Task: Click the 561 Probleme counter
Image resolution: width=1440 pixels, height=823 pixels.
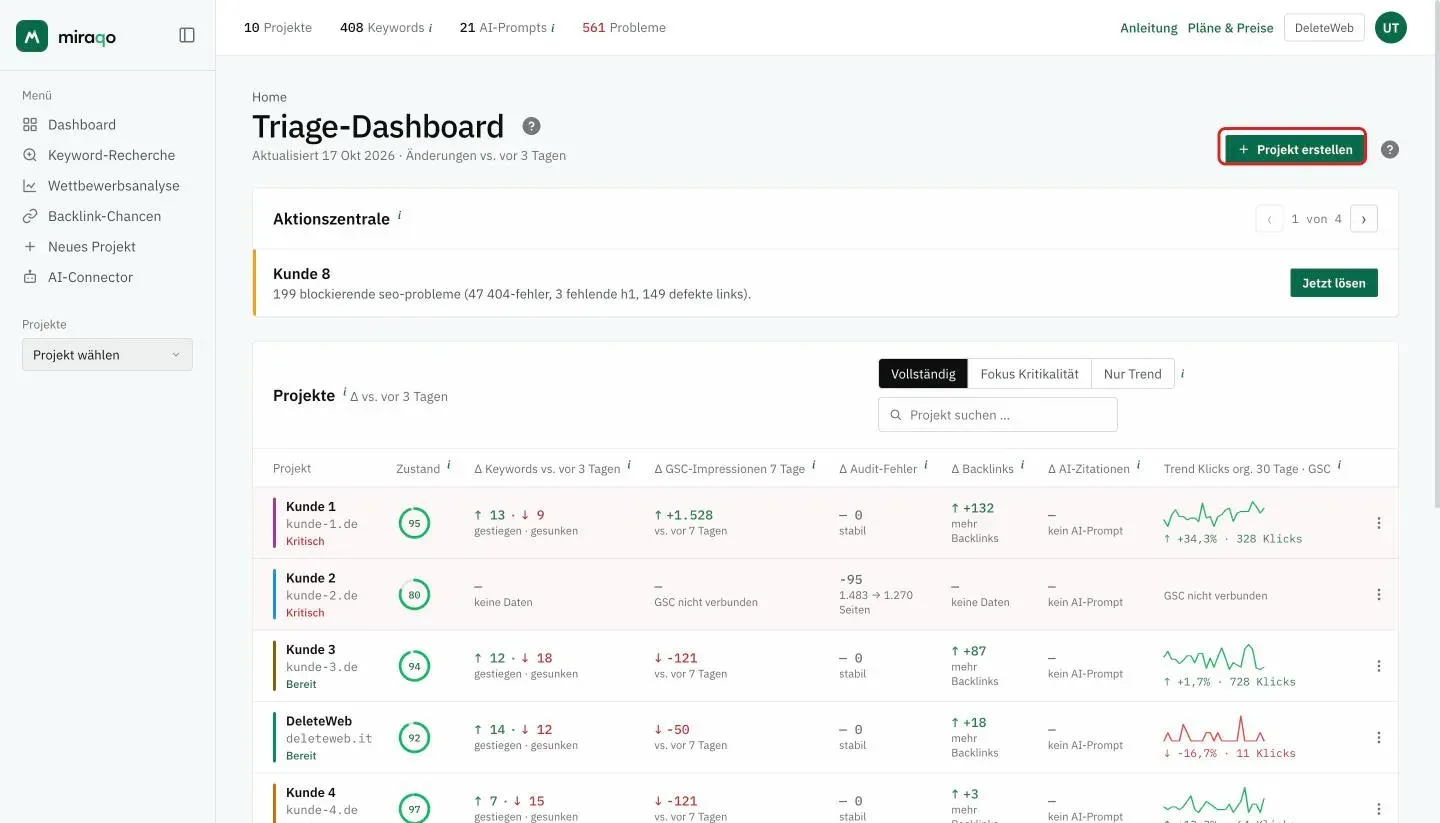Action: (x=624, y=28)
